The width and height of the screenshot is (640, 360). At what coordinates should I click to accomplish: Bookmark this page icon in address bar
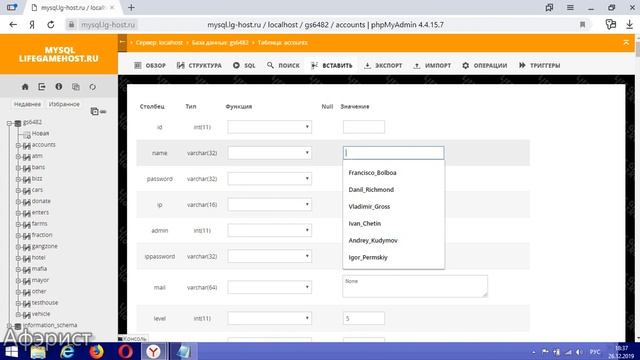pos(582,24)
